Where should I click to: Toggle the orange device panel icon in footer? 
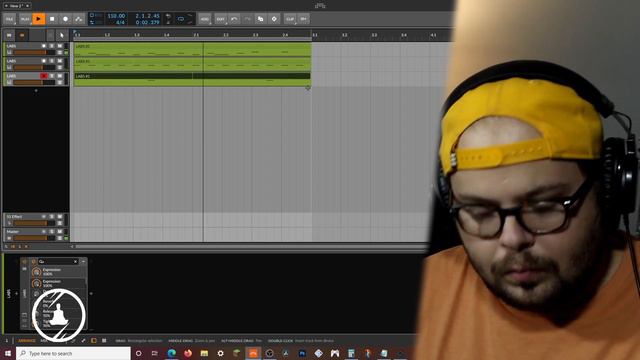click(93, 340)
